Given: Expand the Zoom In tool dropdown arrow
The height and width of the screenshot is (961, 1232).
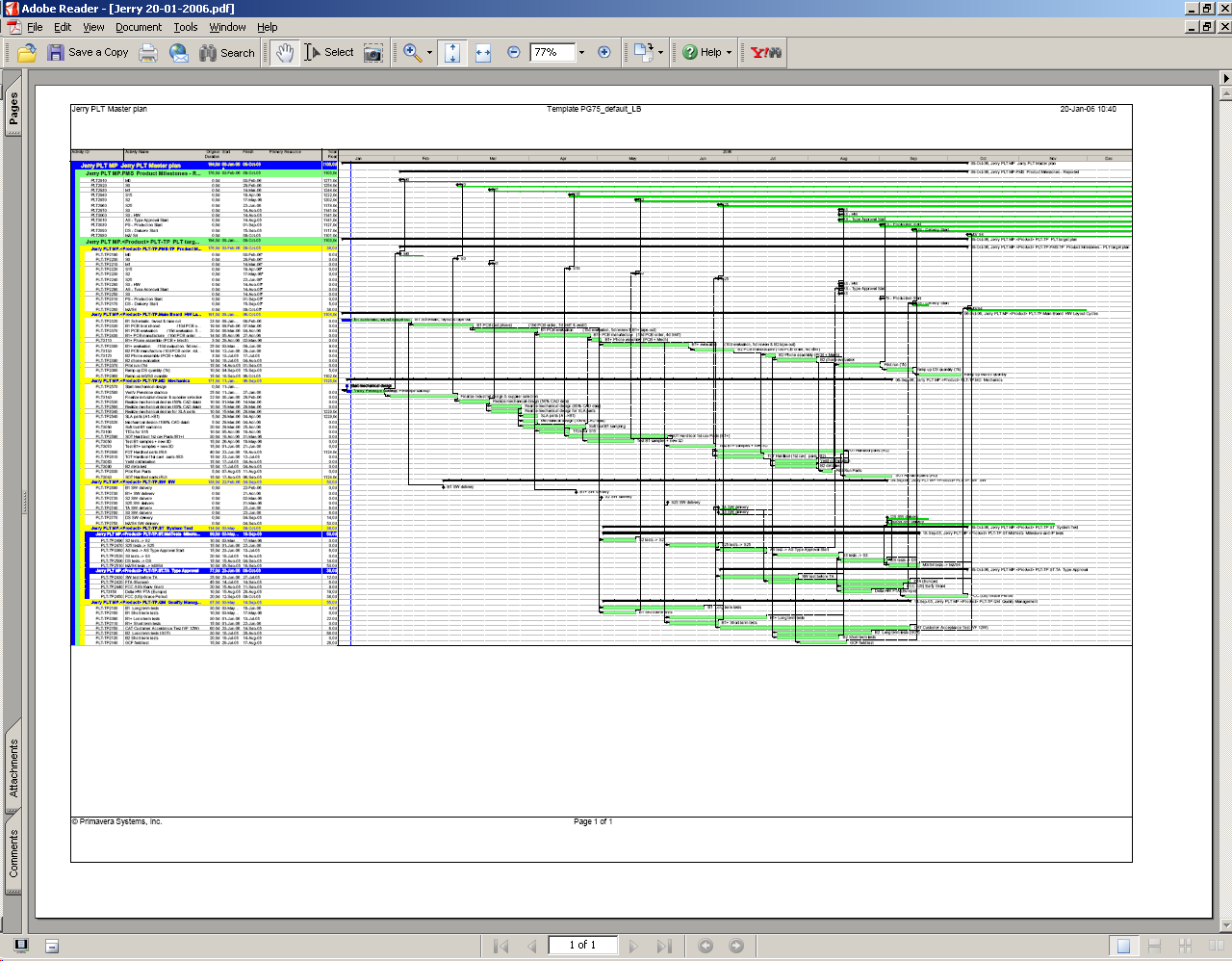Looking at the screenshot, I should pyautogui.click(x=429, y=53).
